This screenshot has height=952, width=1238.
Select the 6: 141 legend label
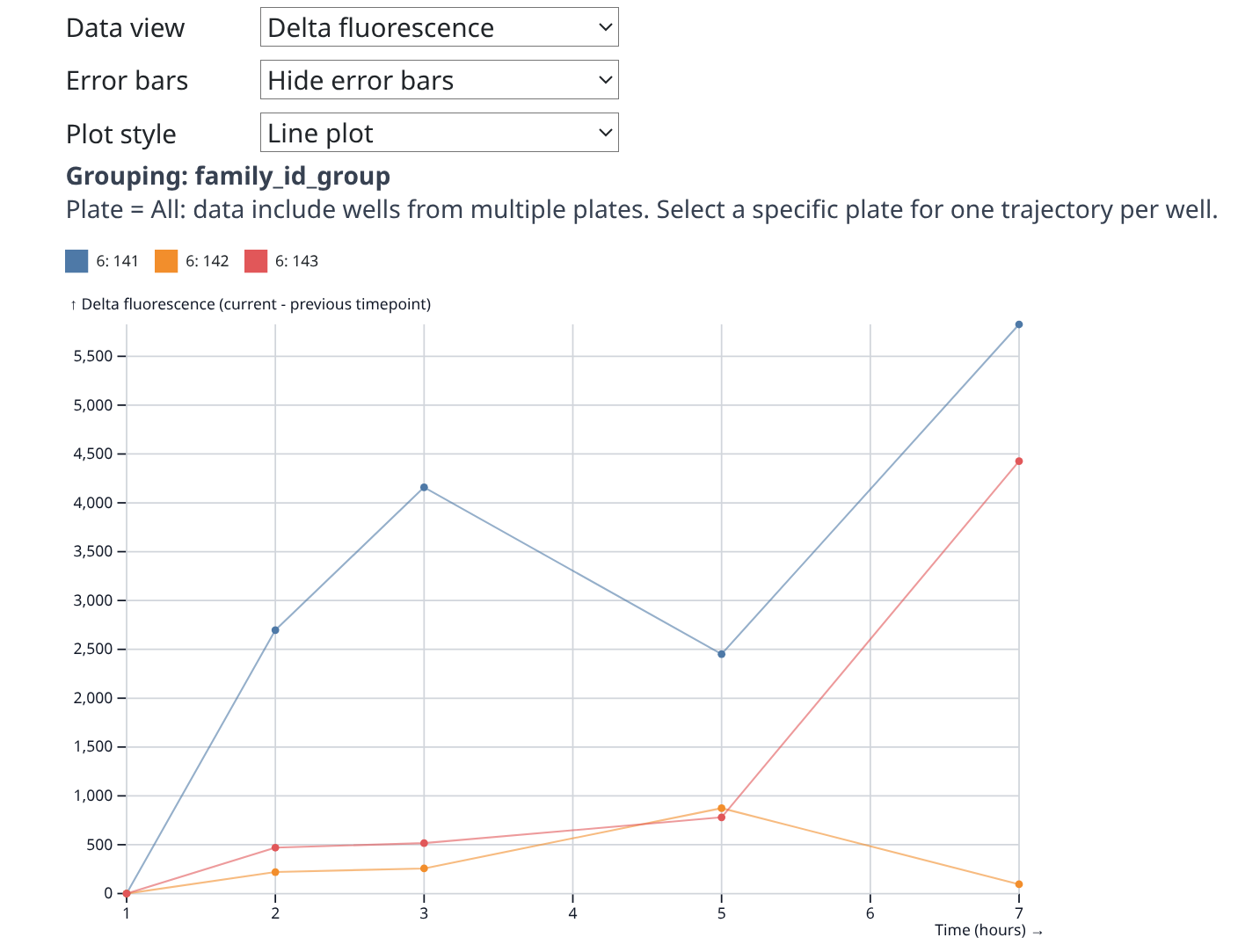tap(118, 261)
